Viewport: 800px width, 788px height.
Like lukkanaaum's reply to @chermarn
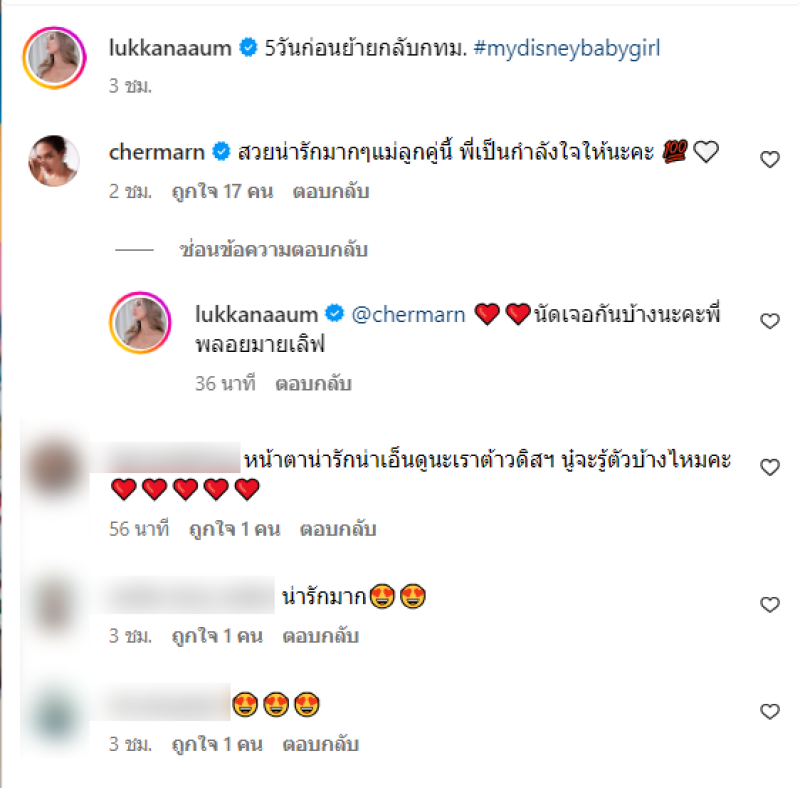(770, 321)
